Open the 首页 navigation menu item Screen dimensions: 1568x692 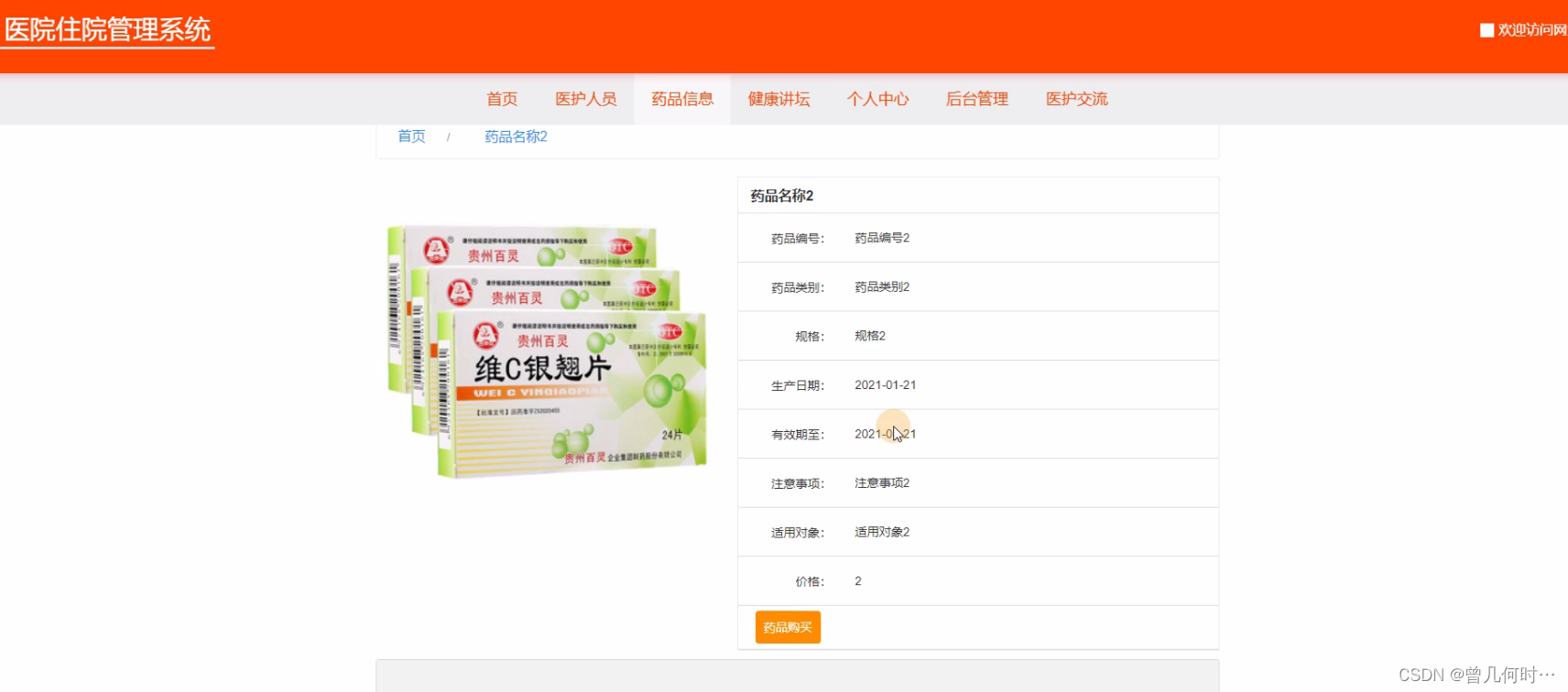(502, 99)
